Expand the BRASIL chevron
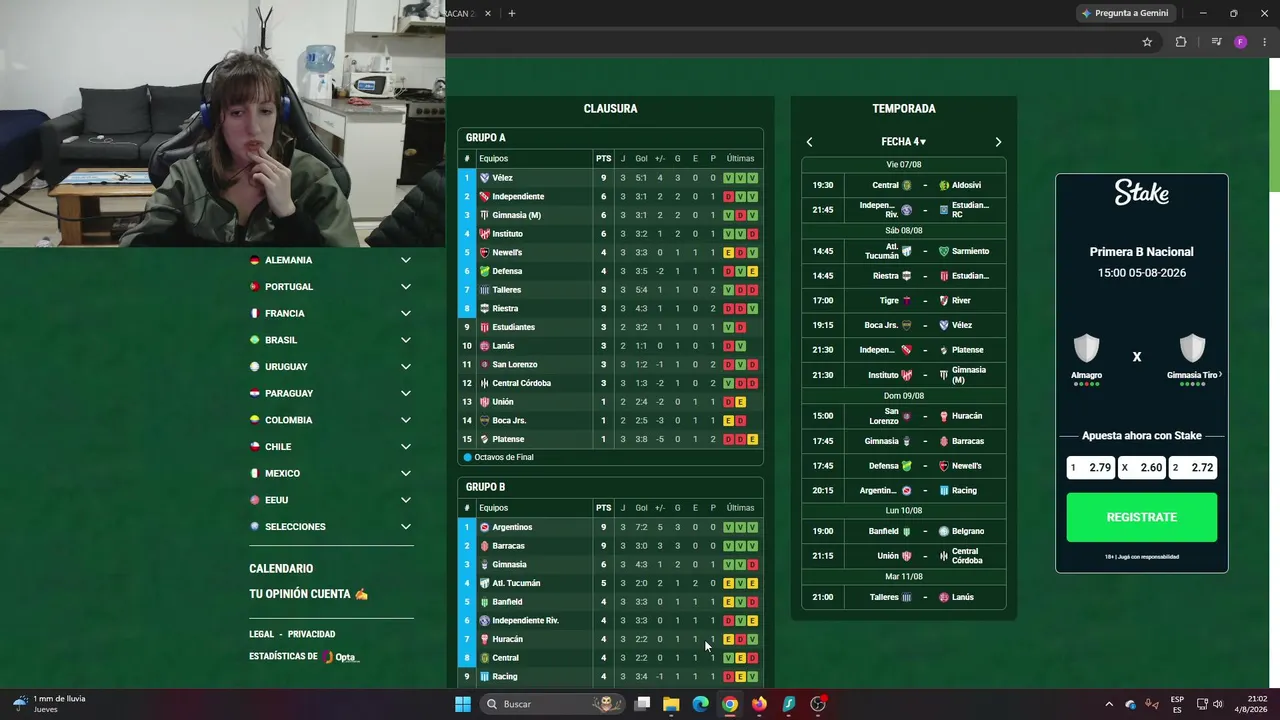This screenshot has height=720, width=1280. 406,340
